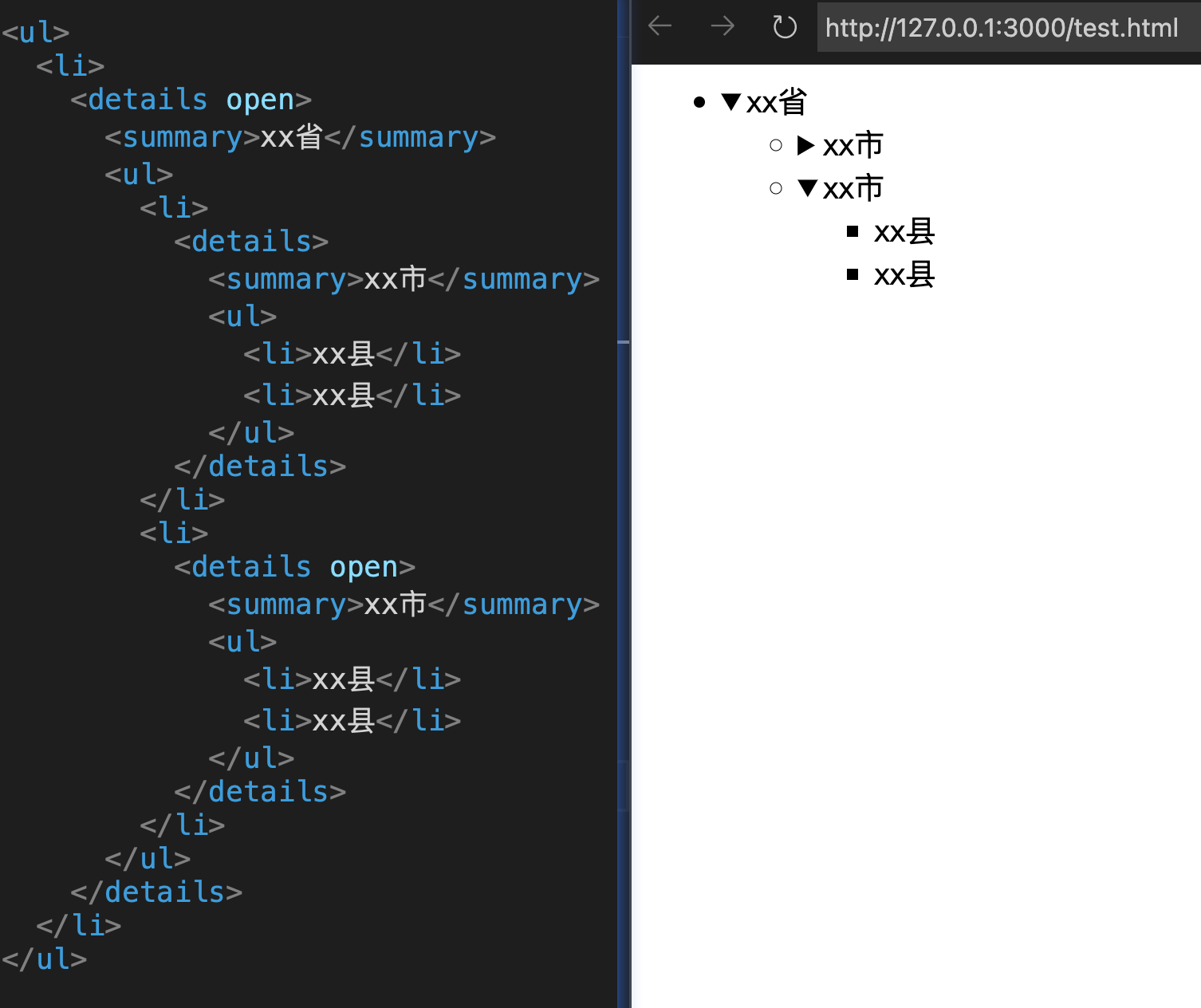Click the opening <ul> tag on first line
This screenshot has width=1201, height=1008.
(x=36, y=33)
